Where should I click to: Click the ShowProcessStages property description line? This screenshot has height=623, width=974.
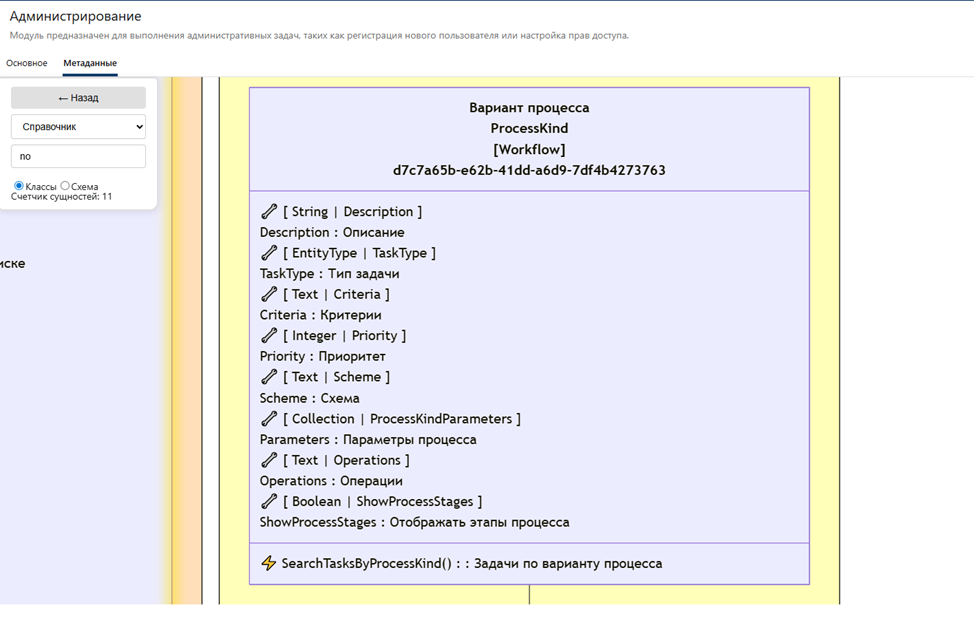(414, 522)
